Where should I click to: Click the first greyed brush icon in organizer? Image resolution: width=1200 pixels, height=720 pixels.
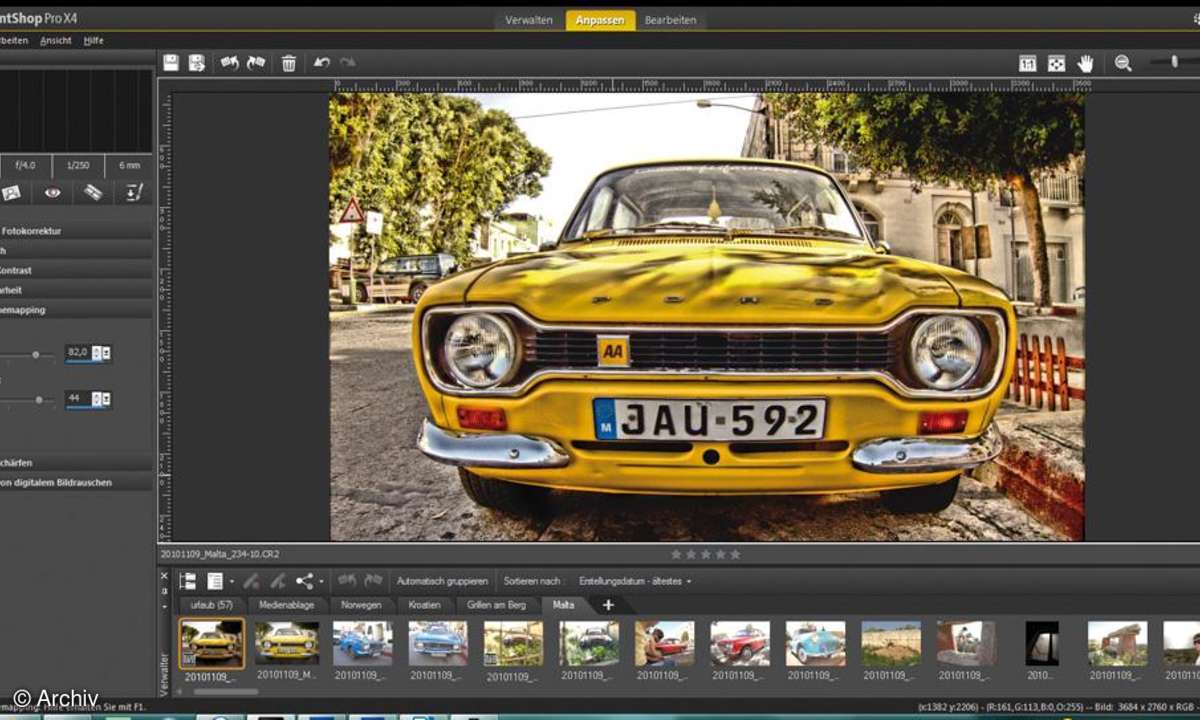point(251,581)
